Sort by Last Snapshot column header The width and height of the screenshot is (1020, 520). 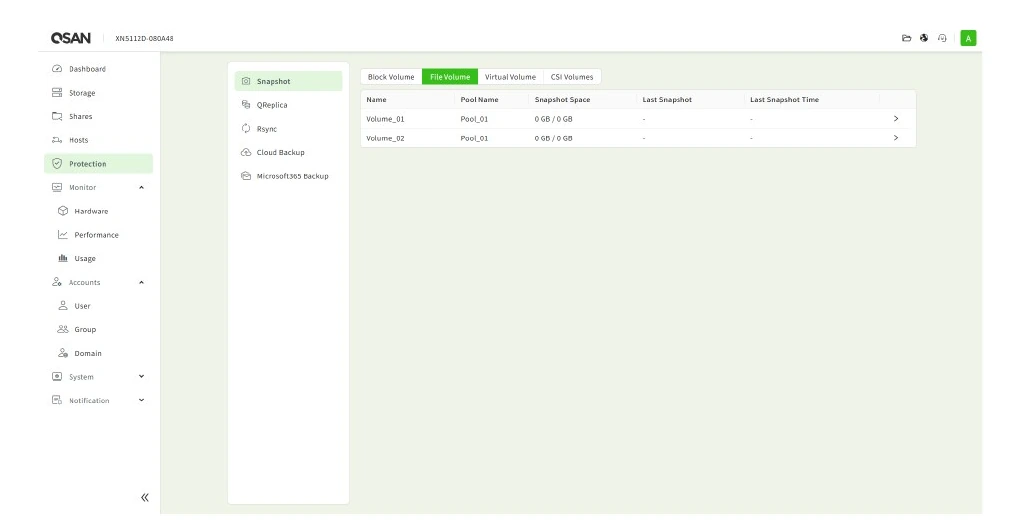[x=667, y=100]
